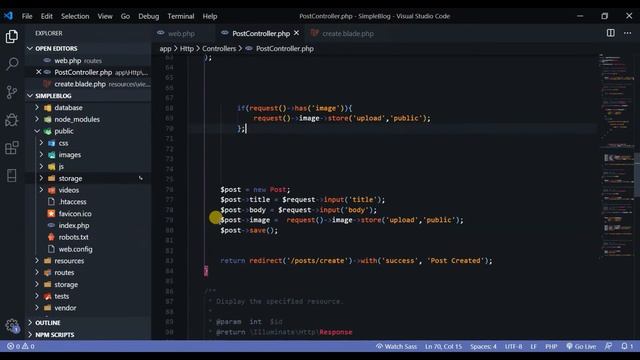The height and width of the screenshot is (360, 640).
Task: Open the View menu
Action: point(105,16)
